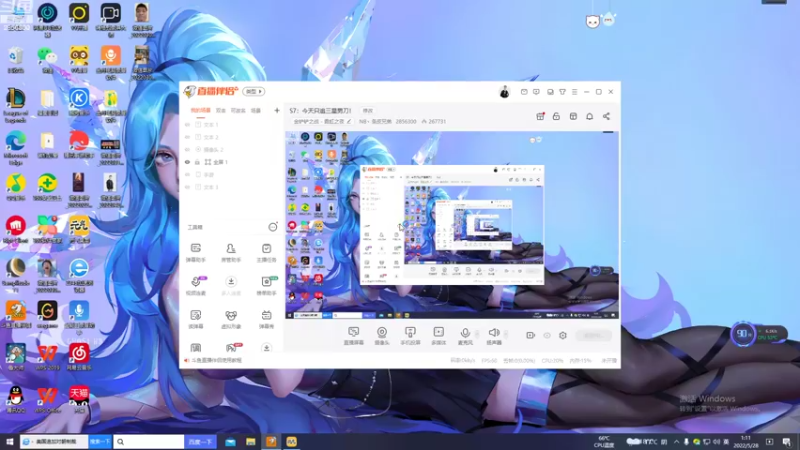Open the gift box icon with red dot
Image resolution: width=800 pixels, height=450 pixels.
point(540,116)
